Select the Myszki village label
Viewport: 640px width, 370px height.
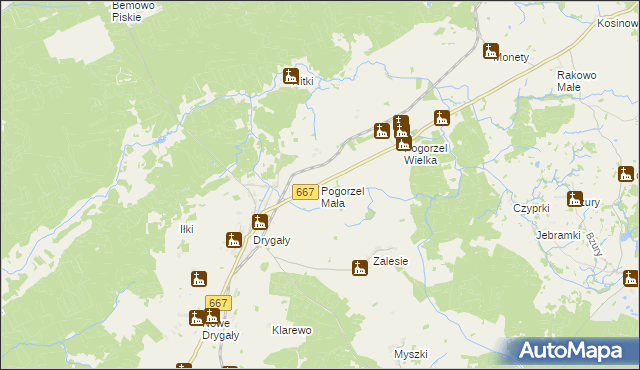[x=411, y=354]
